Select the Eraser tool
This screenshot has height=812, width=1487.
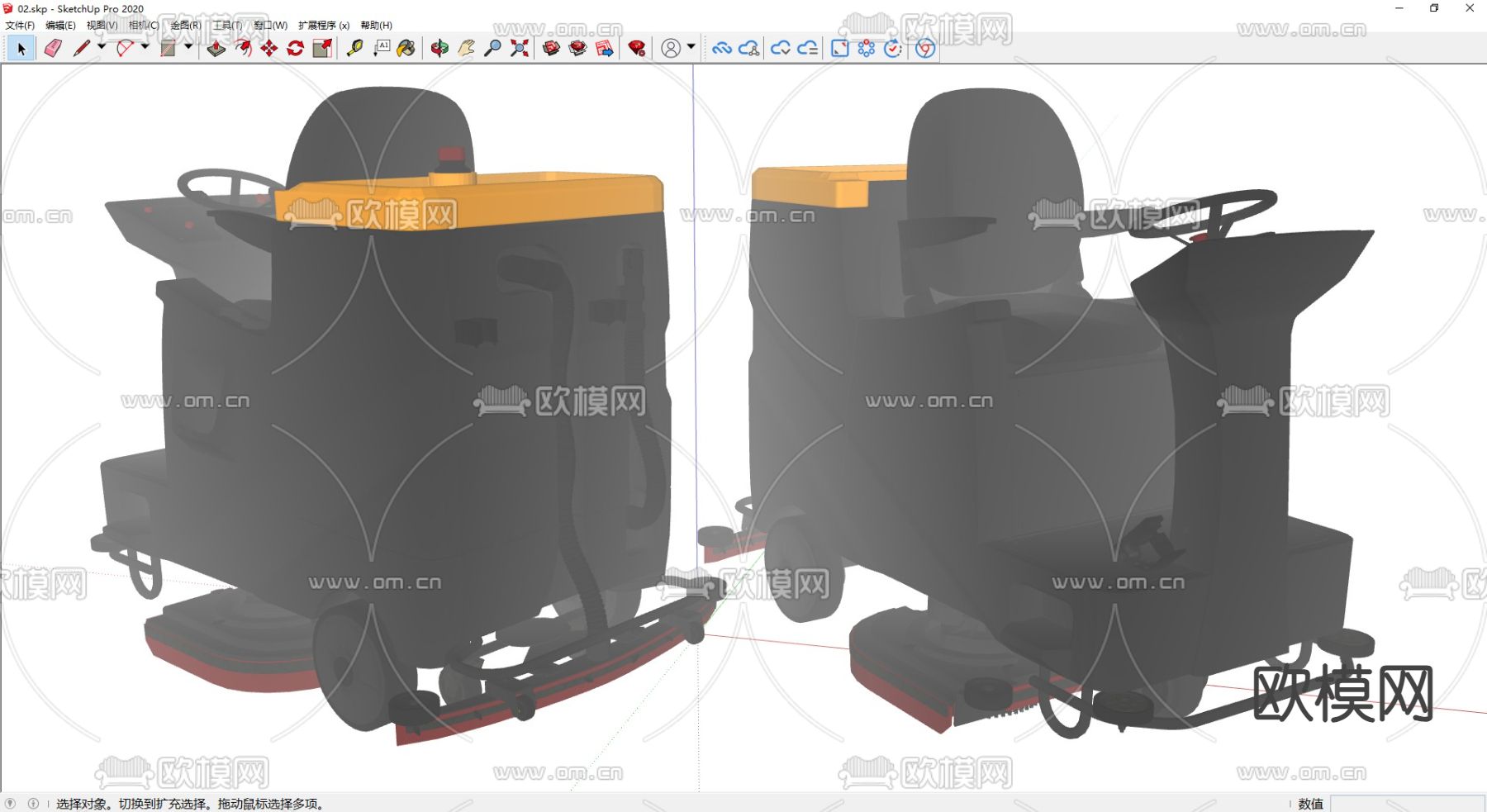53,49
